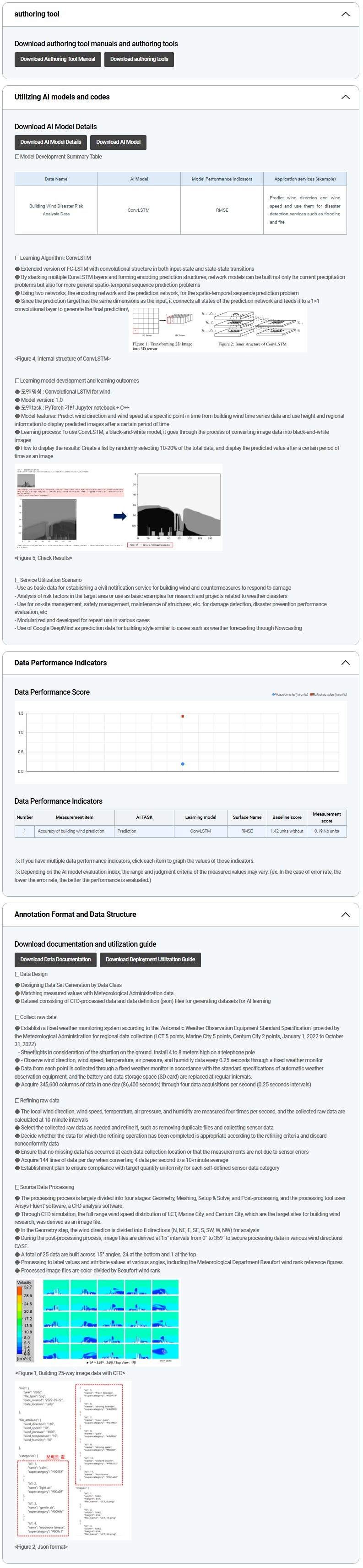
Task: Collapse the Annotation Format and Data Structure title
Action: point(75,914)
